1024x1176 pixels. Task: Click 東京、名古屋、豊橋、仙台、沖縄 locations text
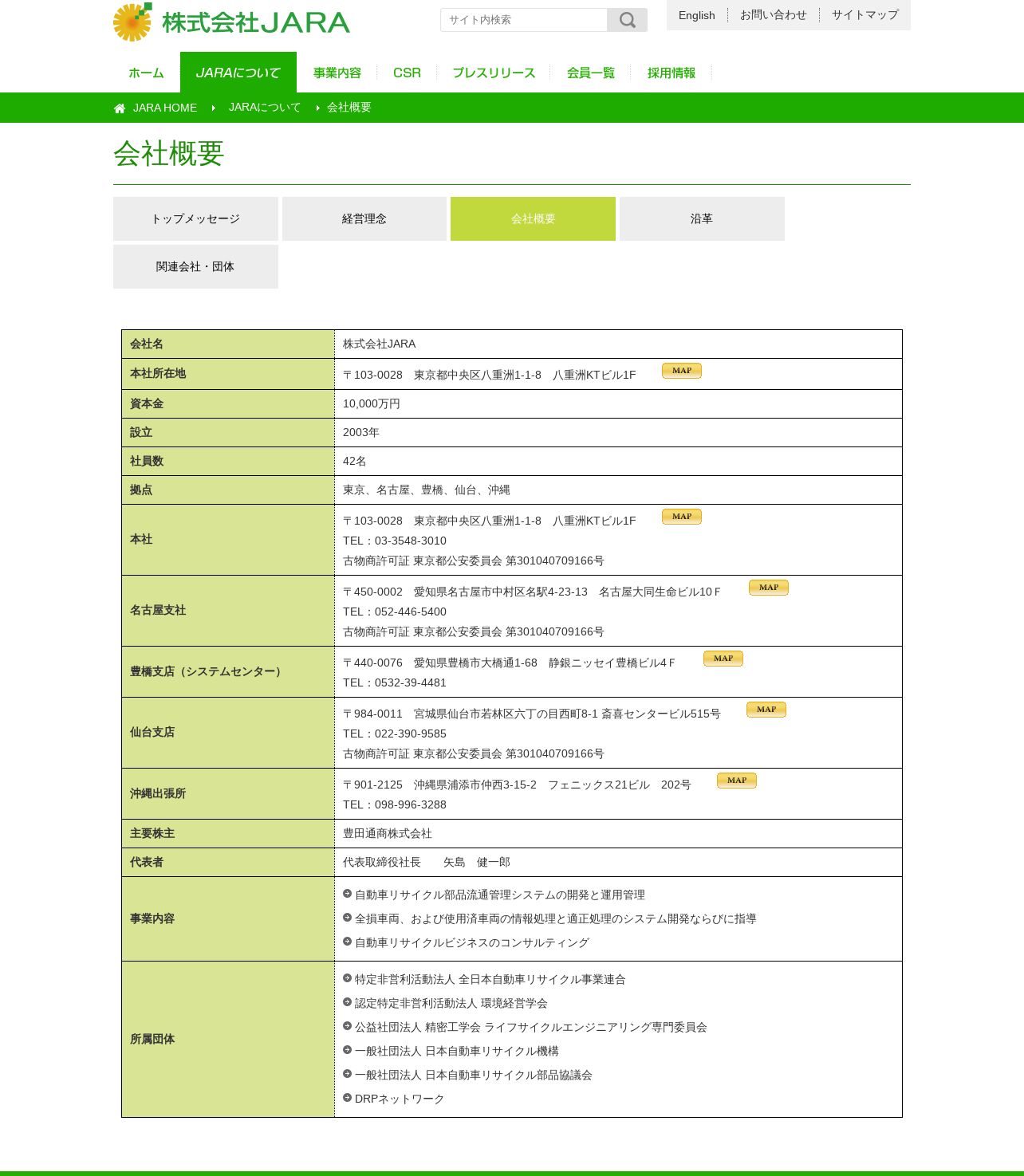(427, 490)
